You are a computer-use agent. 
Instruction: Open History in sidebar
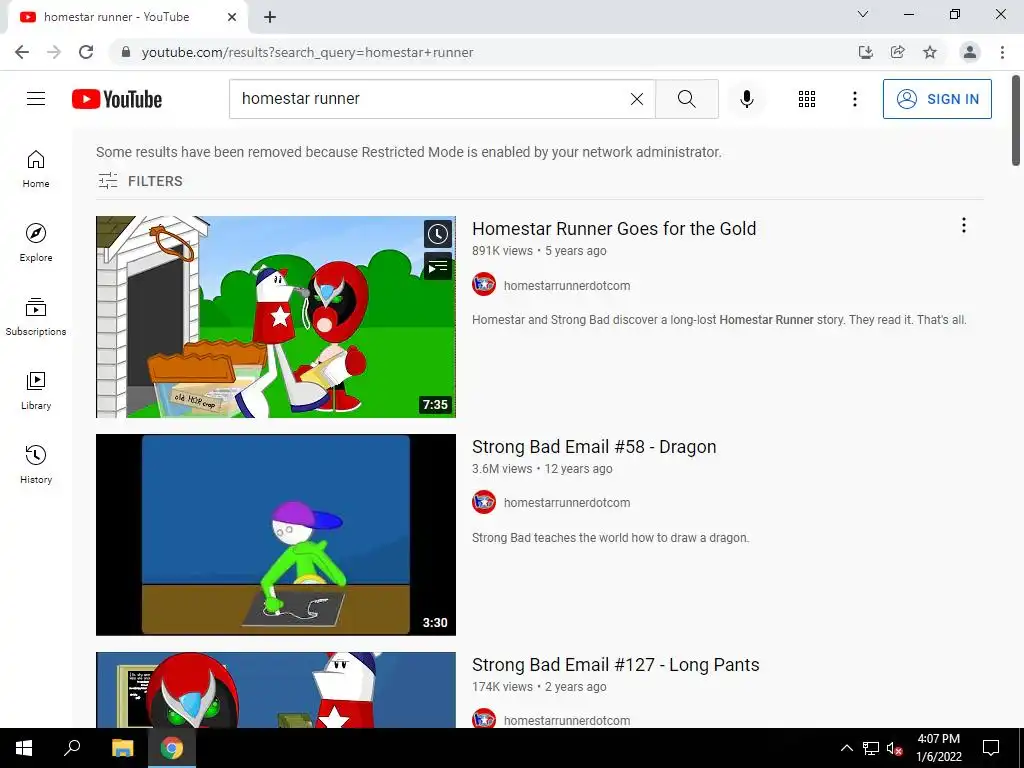[36, 464]
